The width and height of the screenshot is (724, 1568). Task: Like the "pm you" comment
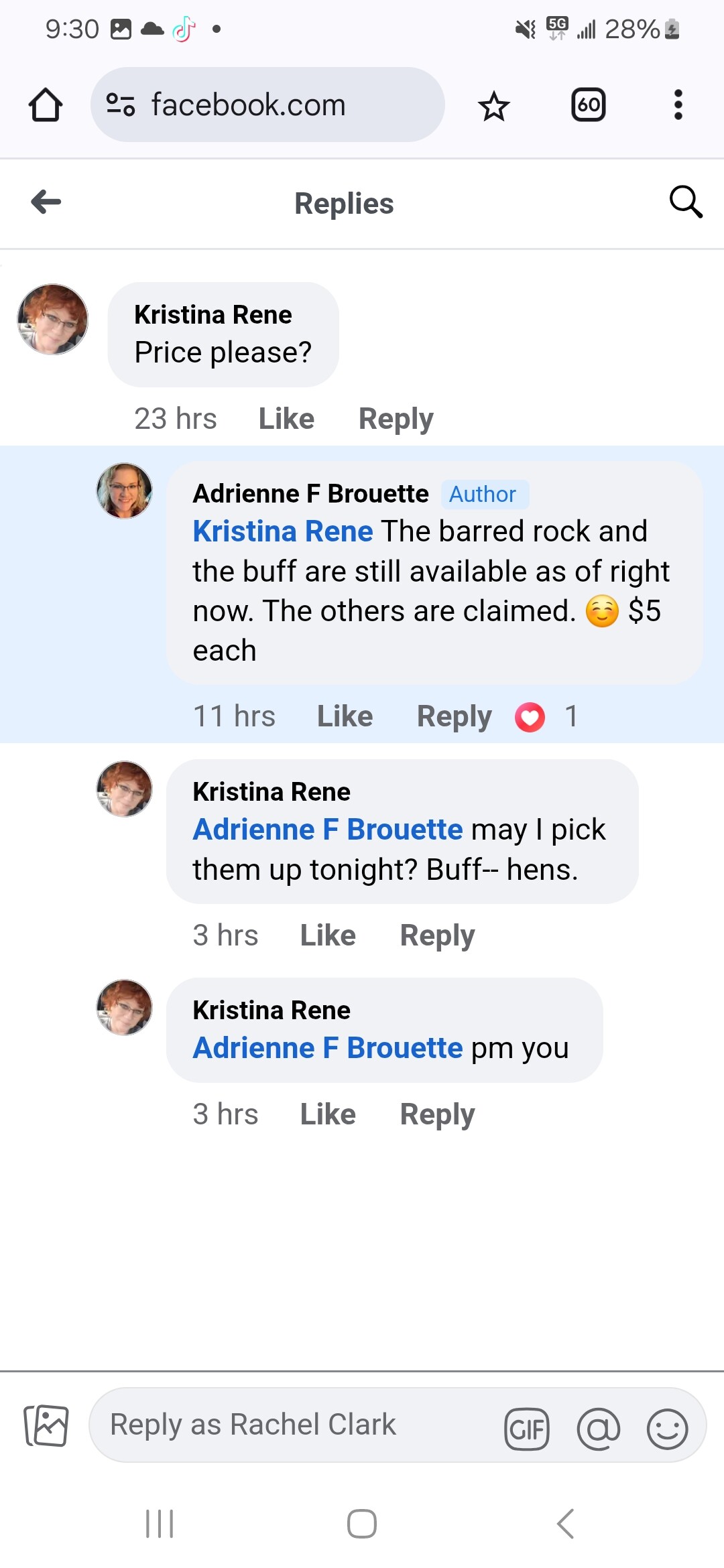coord(328,1114)
